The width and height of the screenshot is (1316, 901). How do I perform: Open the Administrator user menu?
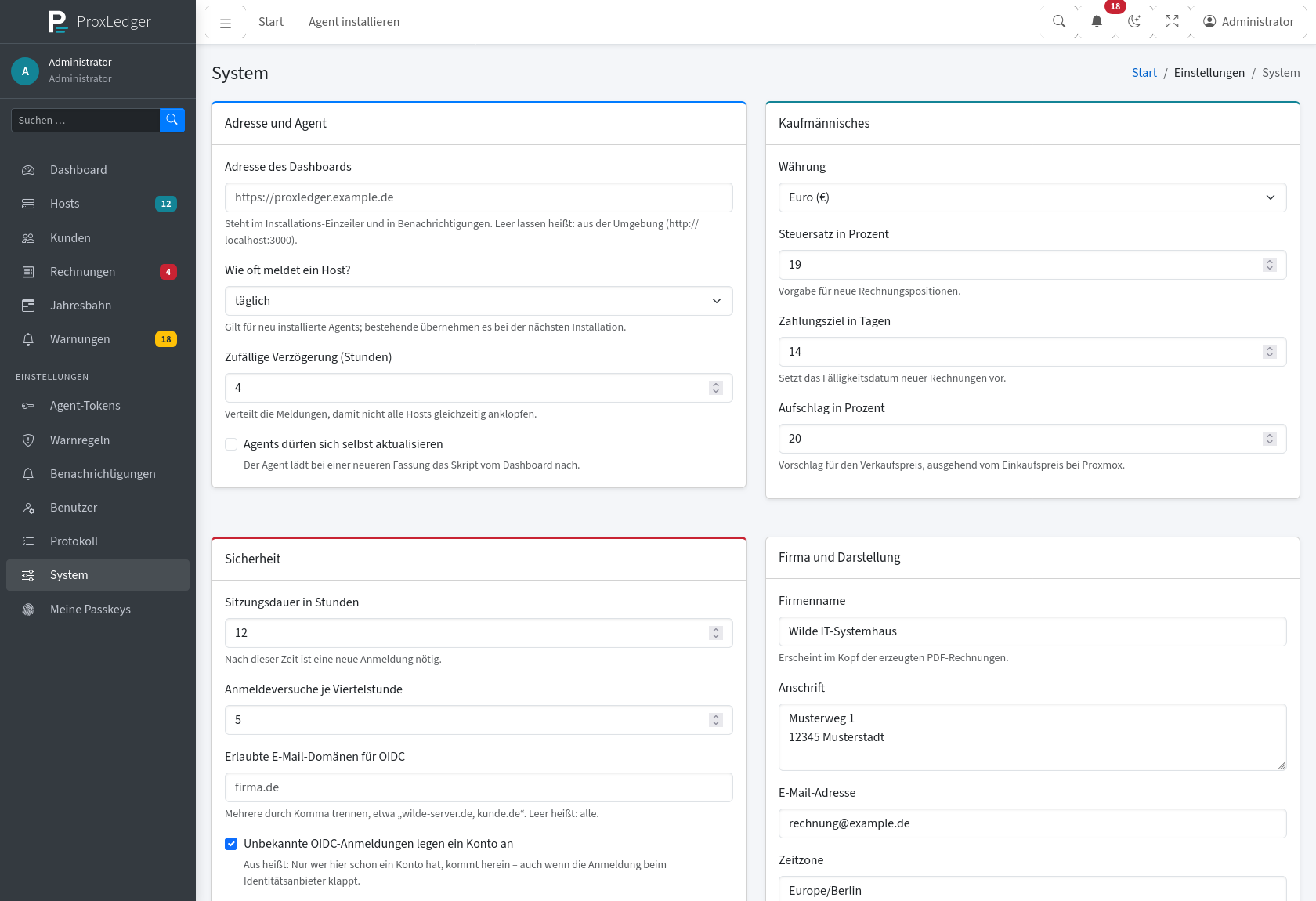(x=1249, y=22)
